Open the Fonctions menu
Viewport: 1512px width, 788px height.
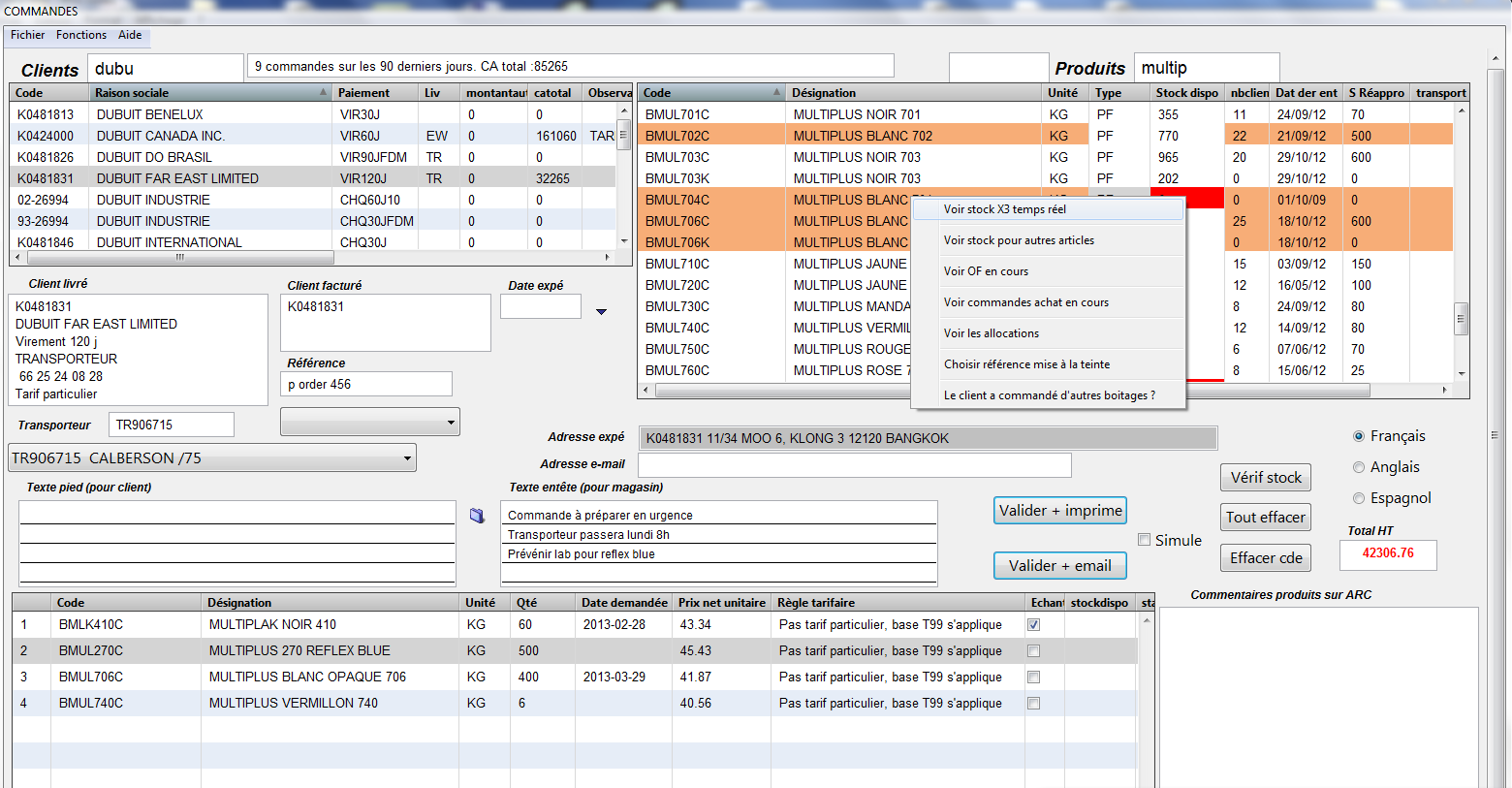(81, 35)
